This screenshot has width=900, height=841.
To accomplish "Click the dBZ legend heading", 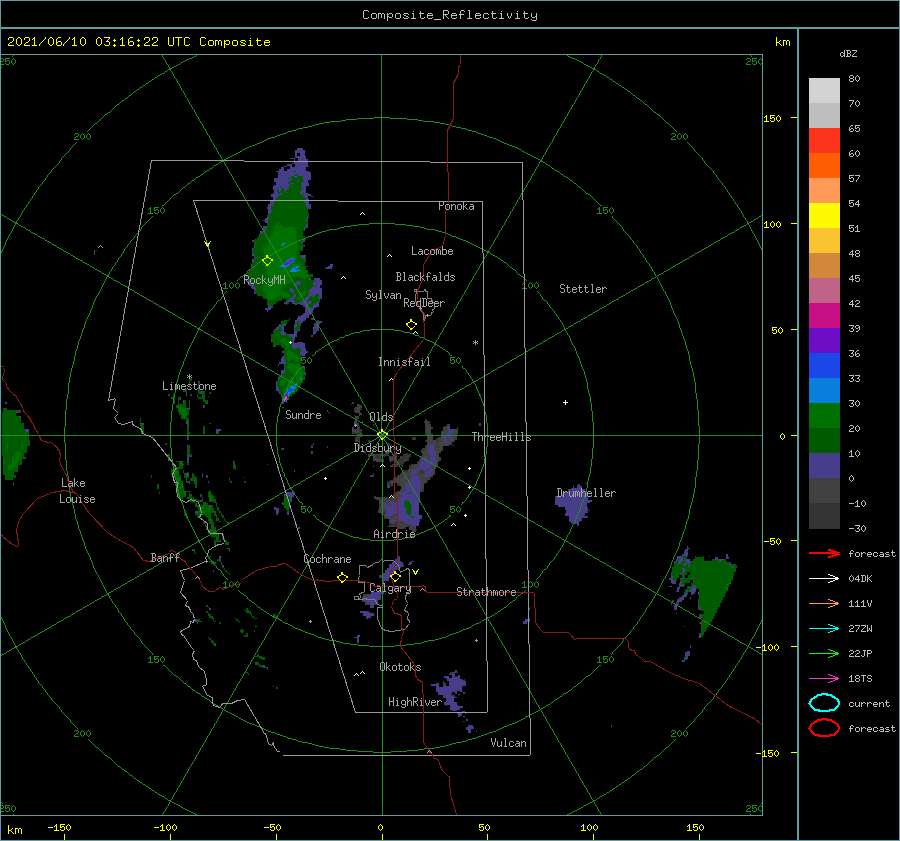I will (848, 53).
